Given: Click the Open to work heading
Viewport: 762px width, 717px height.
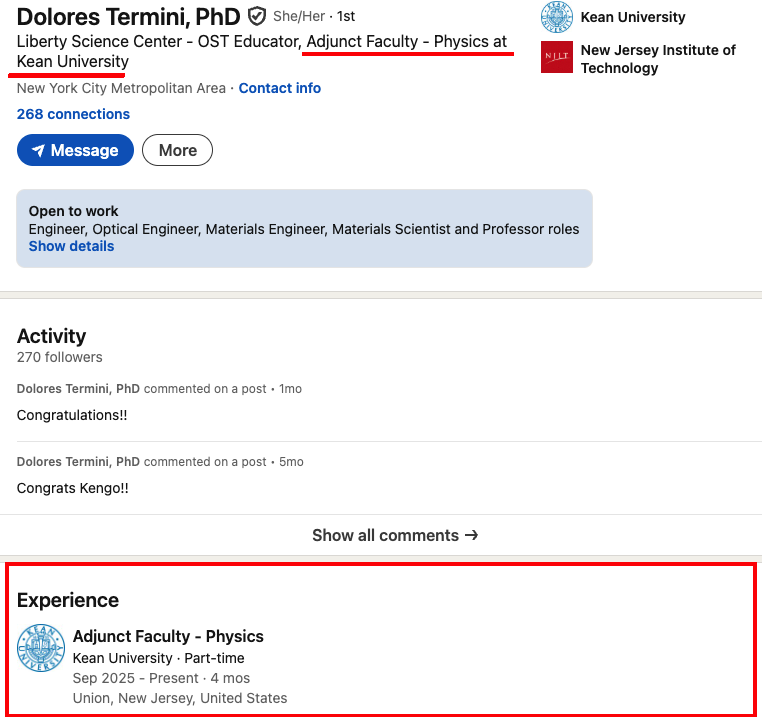Looking at the screenshot, I should click(x=73, y=211).
